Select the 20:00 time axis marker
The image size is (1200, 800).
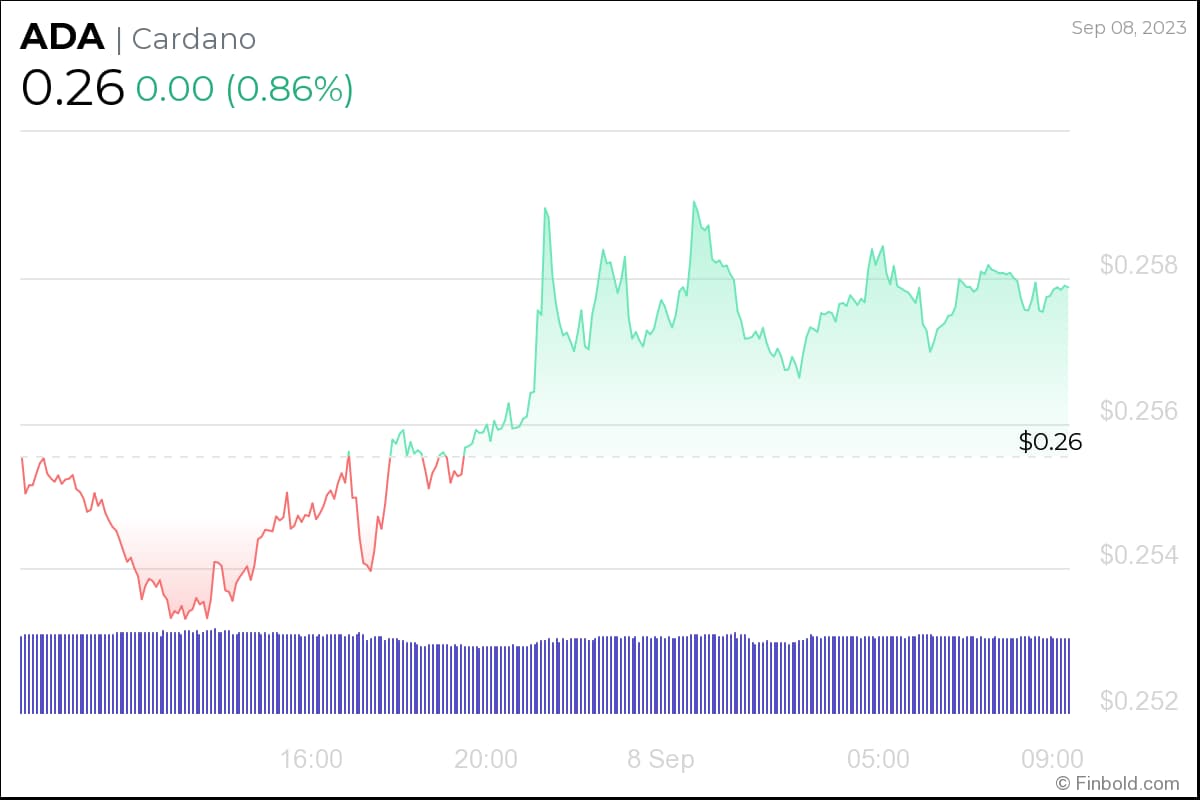point(486,759)
